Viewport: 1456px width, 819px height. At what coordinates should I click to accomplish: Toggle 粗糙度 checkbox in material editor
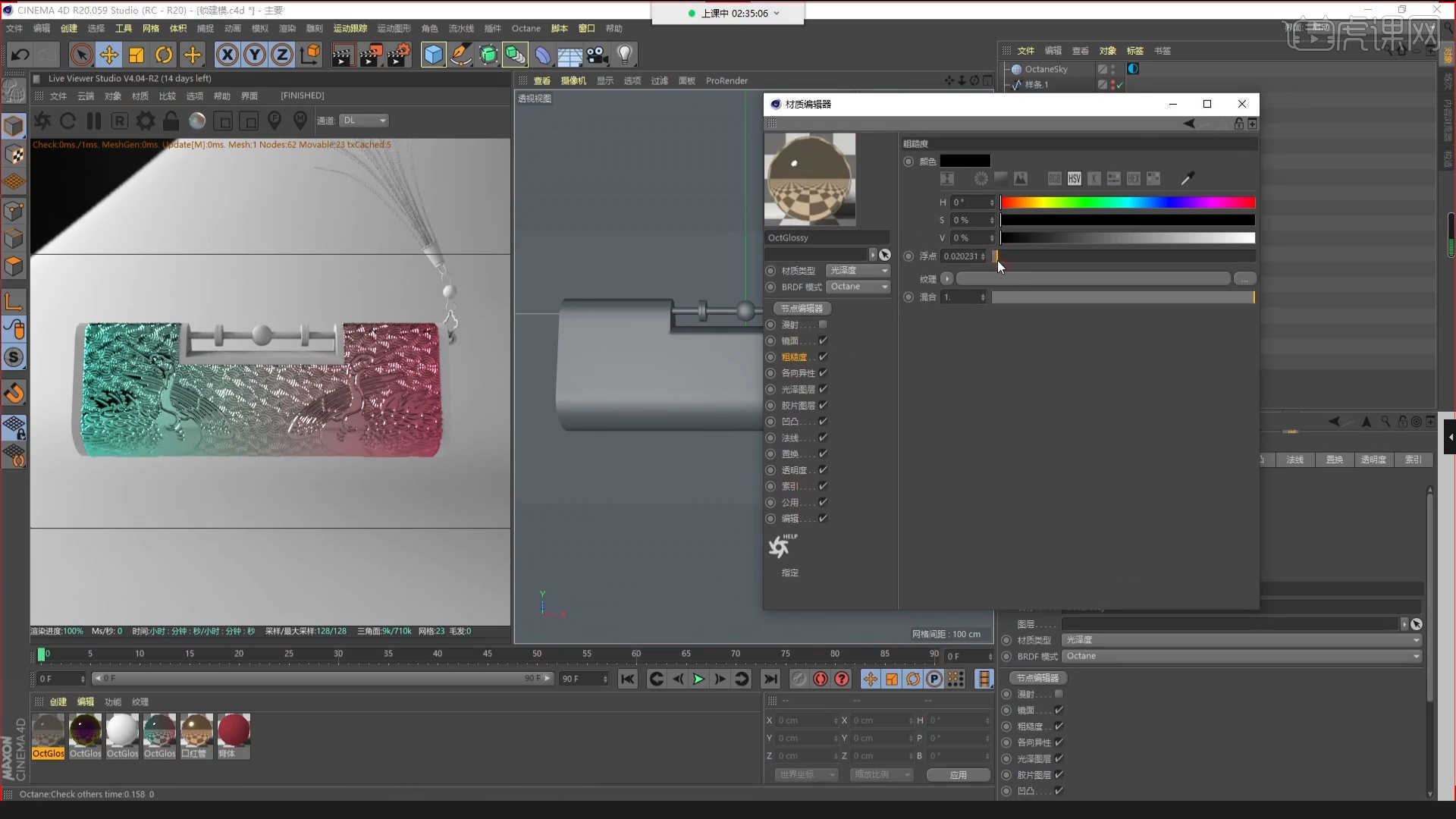823,356
